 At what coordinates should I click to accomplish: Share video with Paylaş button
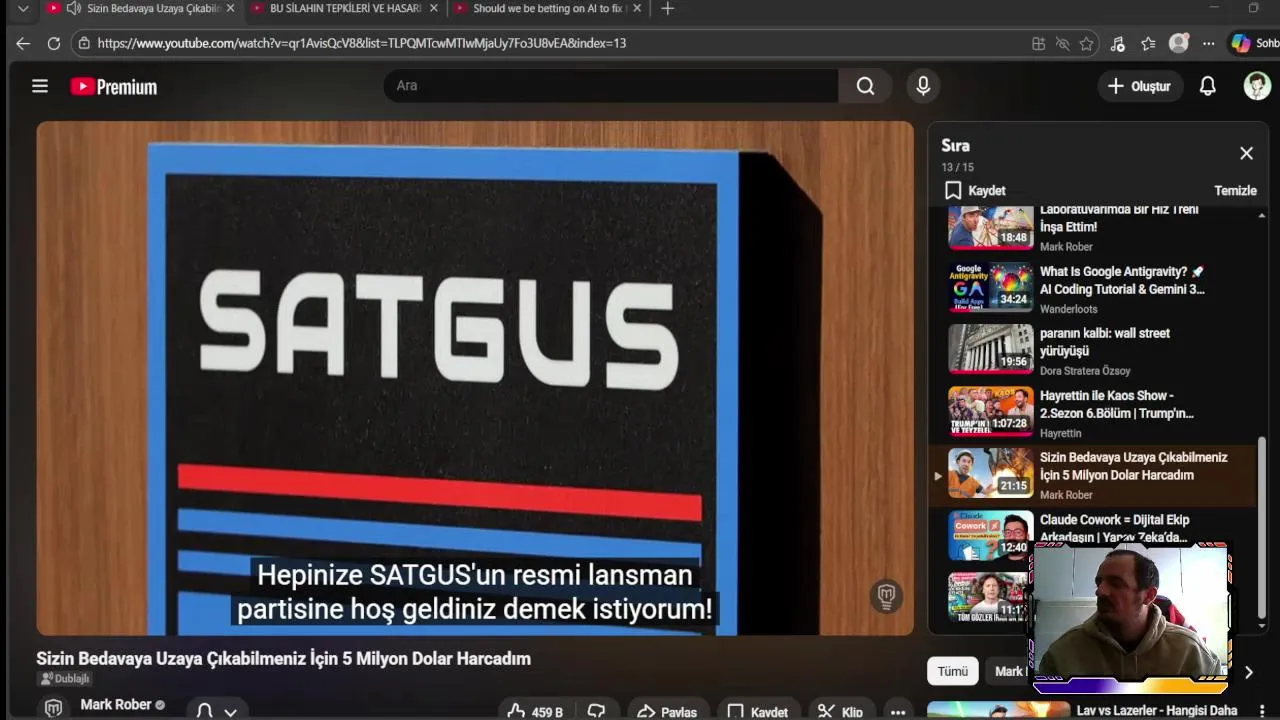pos(667,712)
